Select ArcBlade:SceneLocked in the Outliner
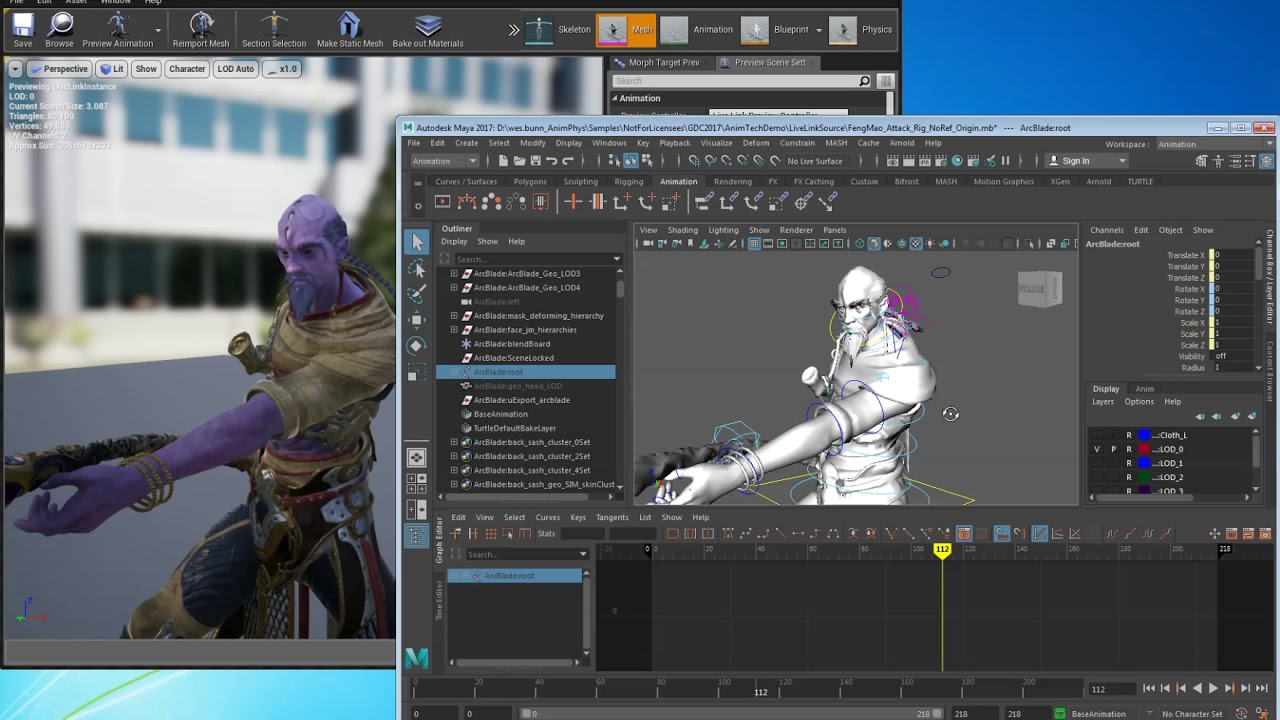This screenshot has width=1280, height=720. (x=513, y=358)
